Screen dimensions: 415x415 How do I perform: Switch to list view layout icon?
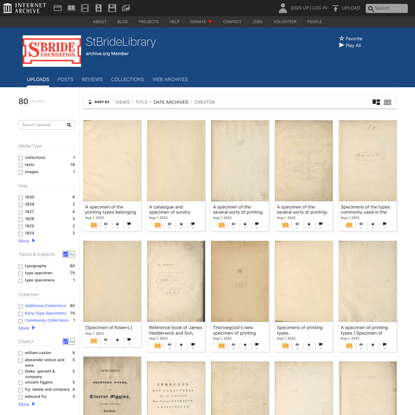(x=387, y=102)
